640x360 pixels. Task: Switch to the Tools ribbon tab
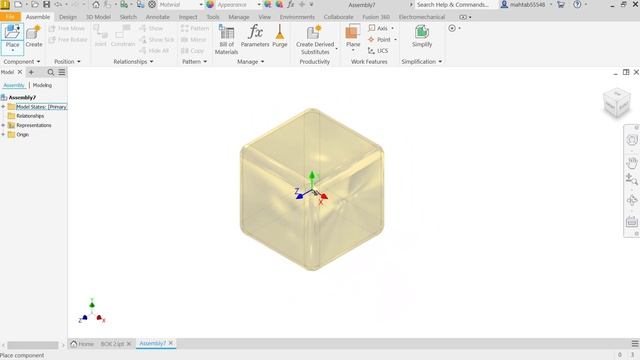[213, 17]
